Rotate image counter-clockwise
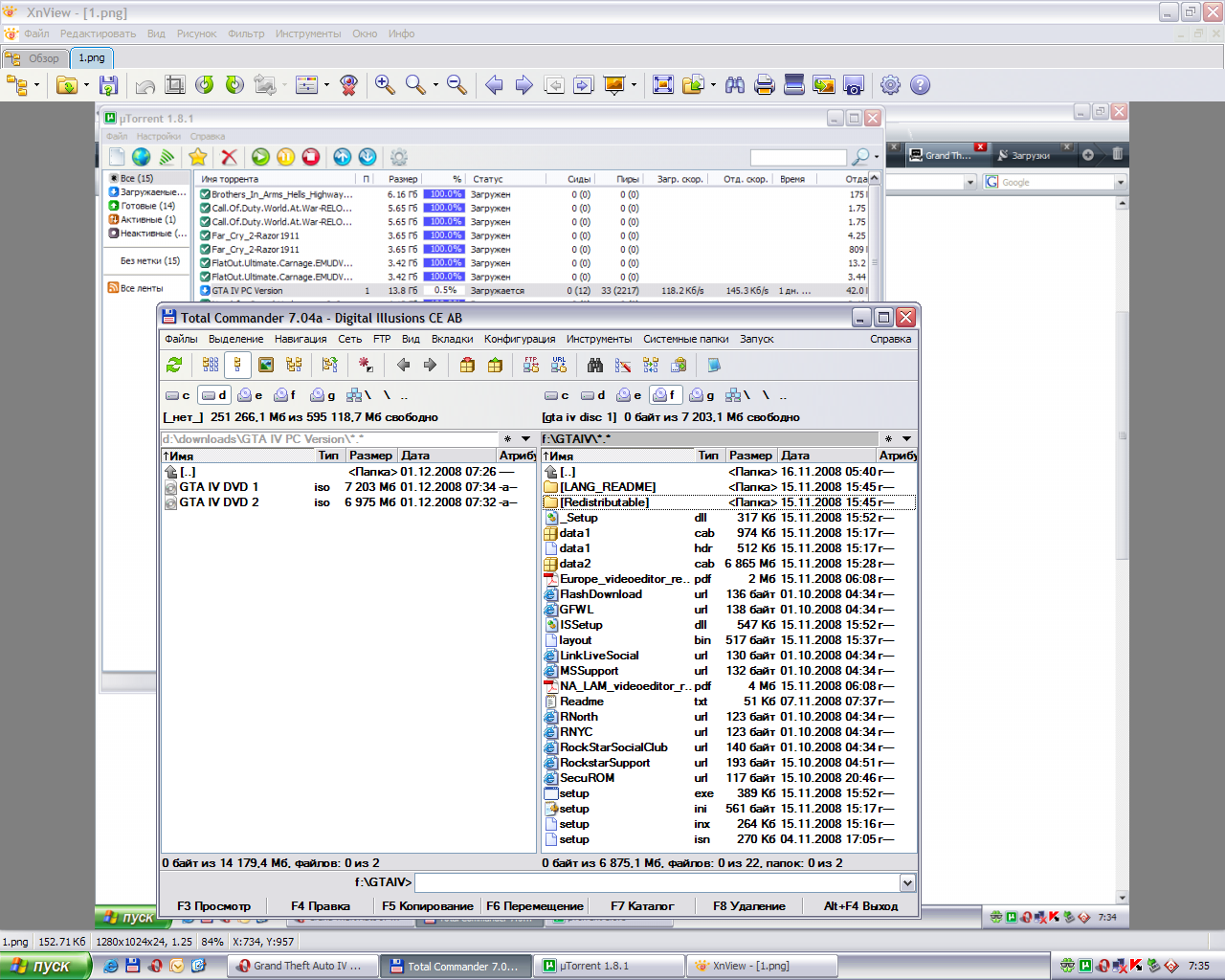 tap(205, 85)
